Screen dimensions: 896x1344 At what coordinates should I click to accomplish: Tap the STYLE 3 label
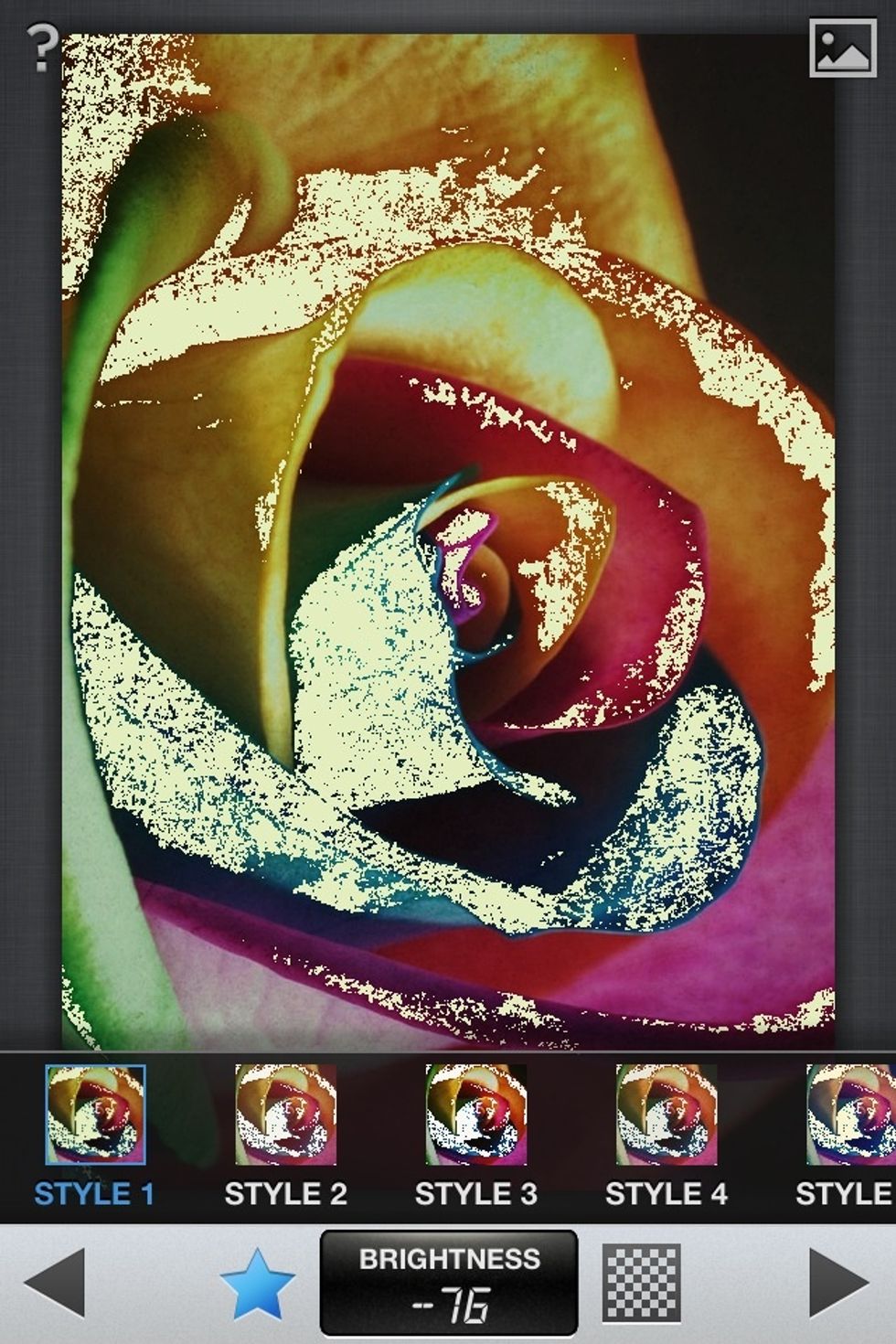point(476,1194)
